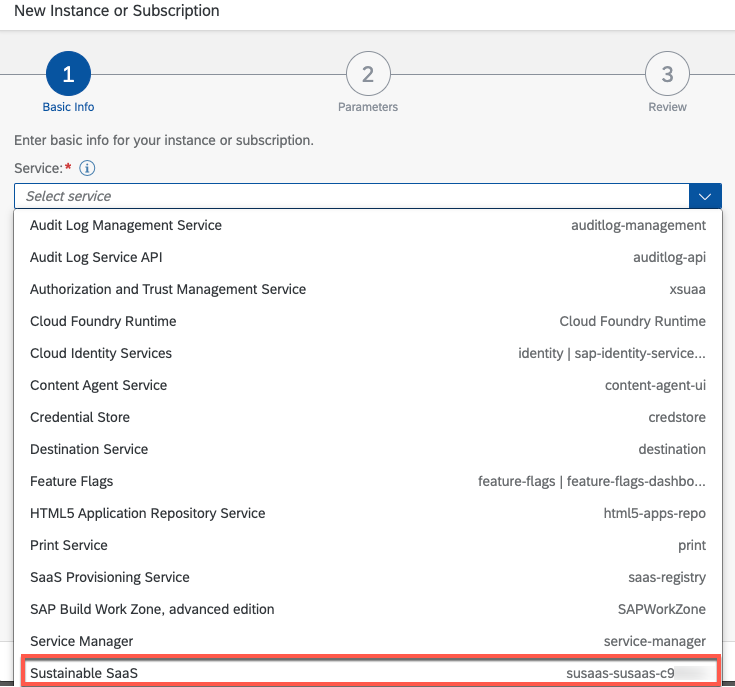Screen dimensions: 735x687
Task: Select Cloud Identity Services entry
Action: point(368,353)
